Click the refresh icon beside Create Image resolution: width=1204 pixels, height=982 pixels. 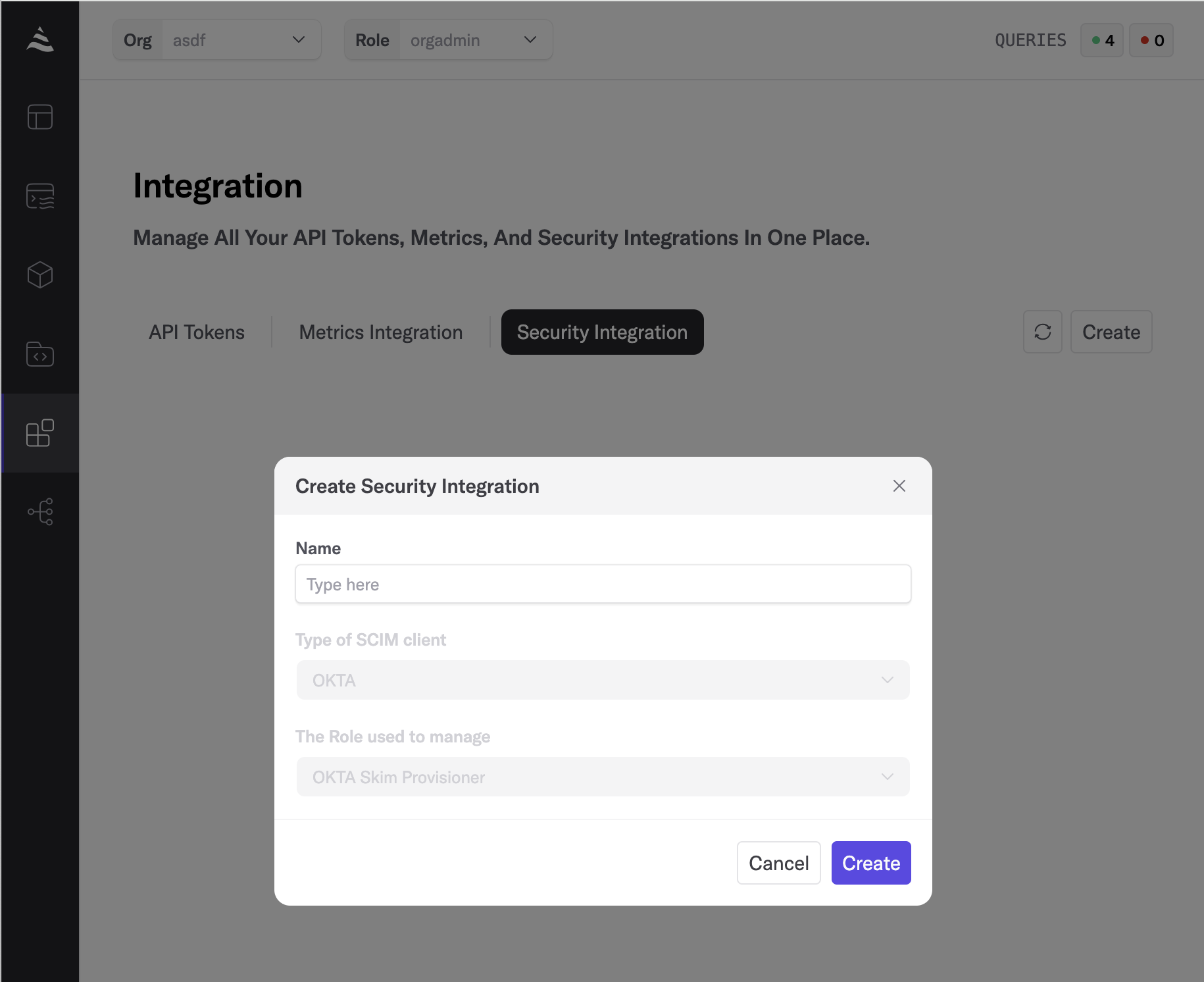click(1042, 332)
